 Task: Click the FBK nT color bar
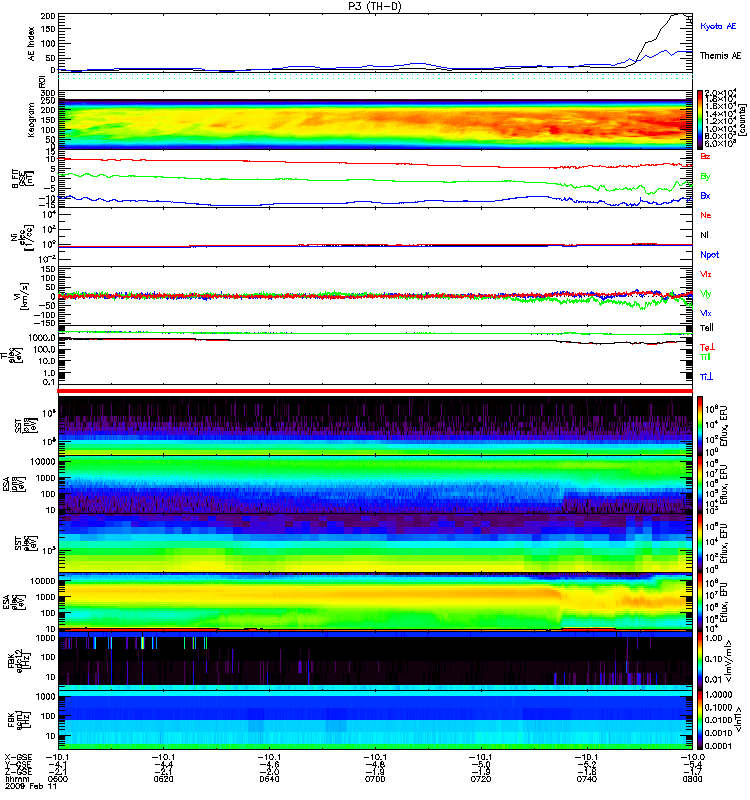pos(700,720)
